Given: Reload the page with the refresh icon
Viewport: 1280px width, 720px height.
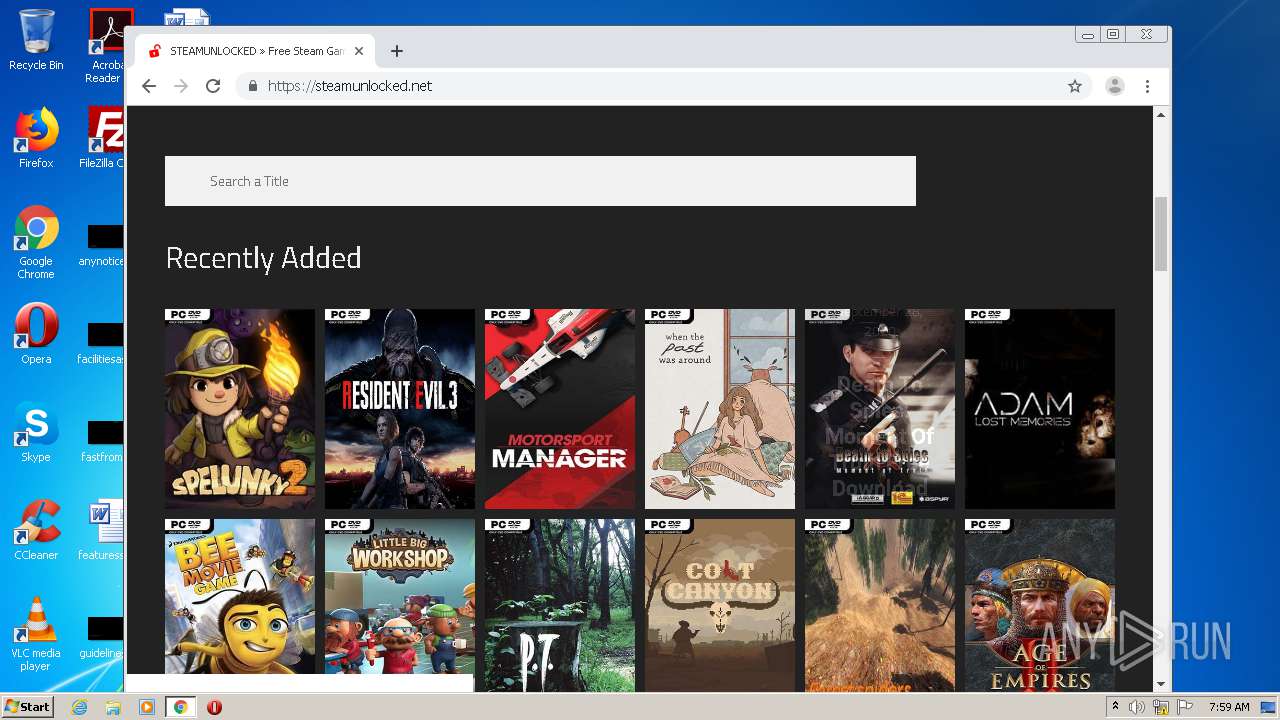Looking at the screenshot, I should click(213, 86).
